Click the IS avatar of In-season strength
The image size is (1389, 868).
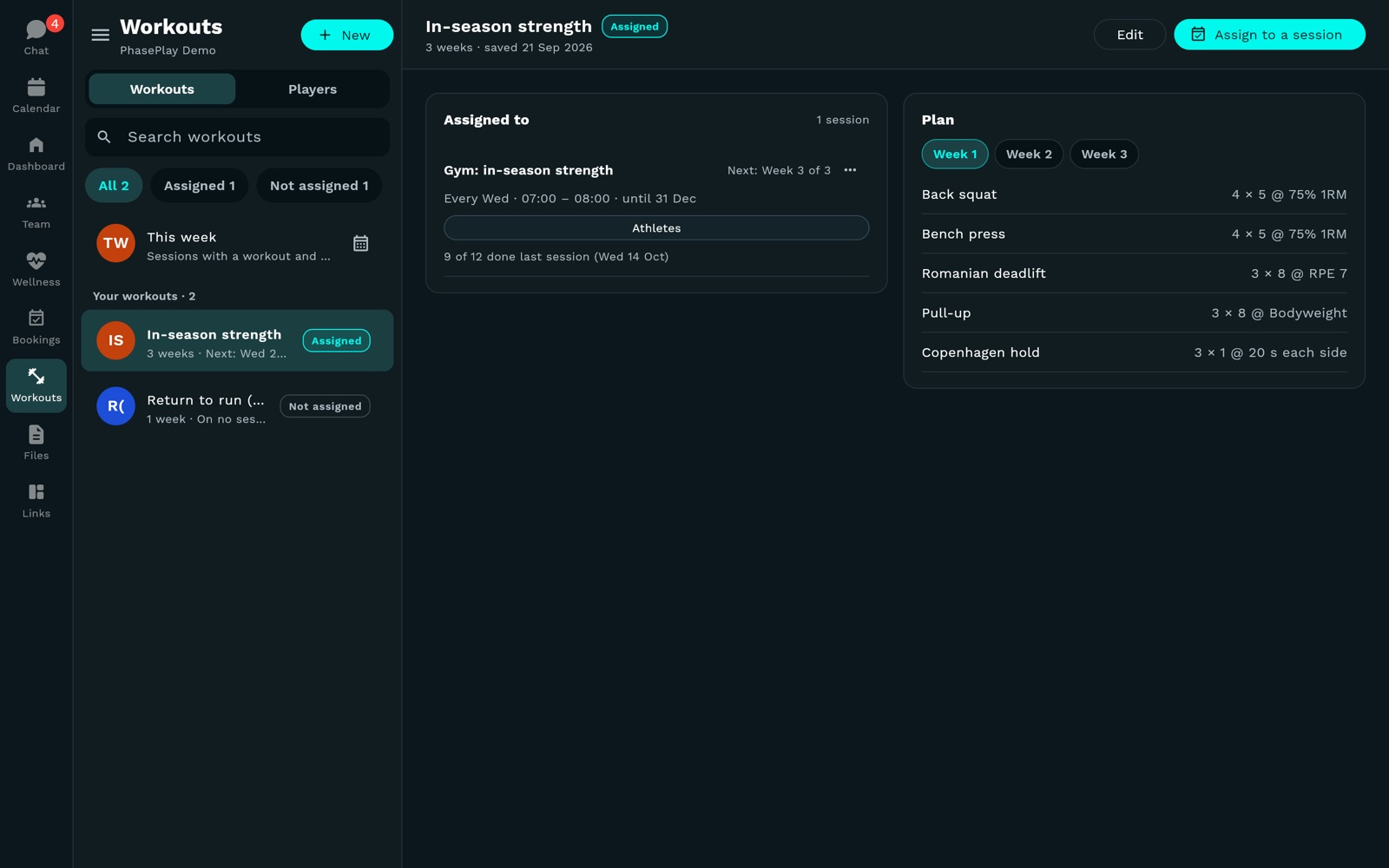115,340
